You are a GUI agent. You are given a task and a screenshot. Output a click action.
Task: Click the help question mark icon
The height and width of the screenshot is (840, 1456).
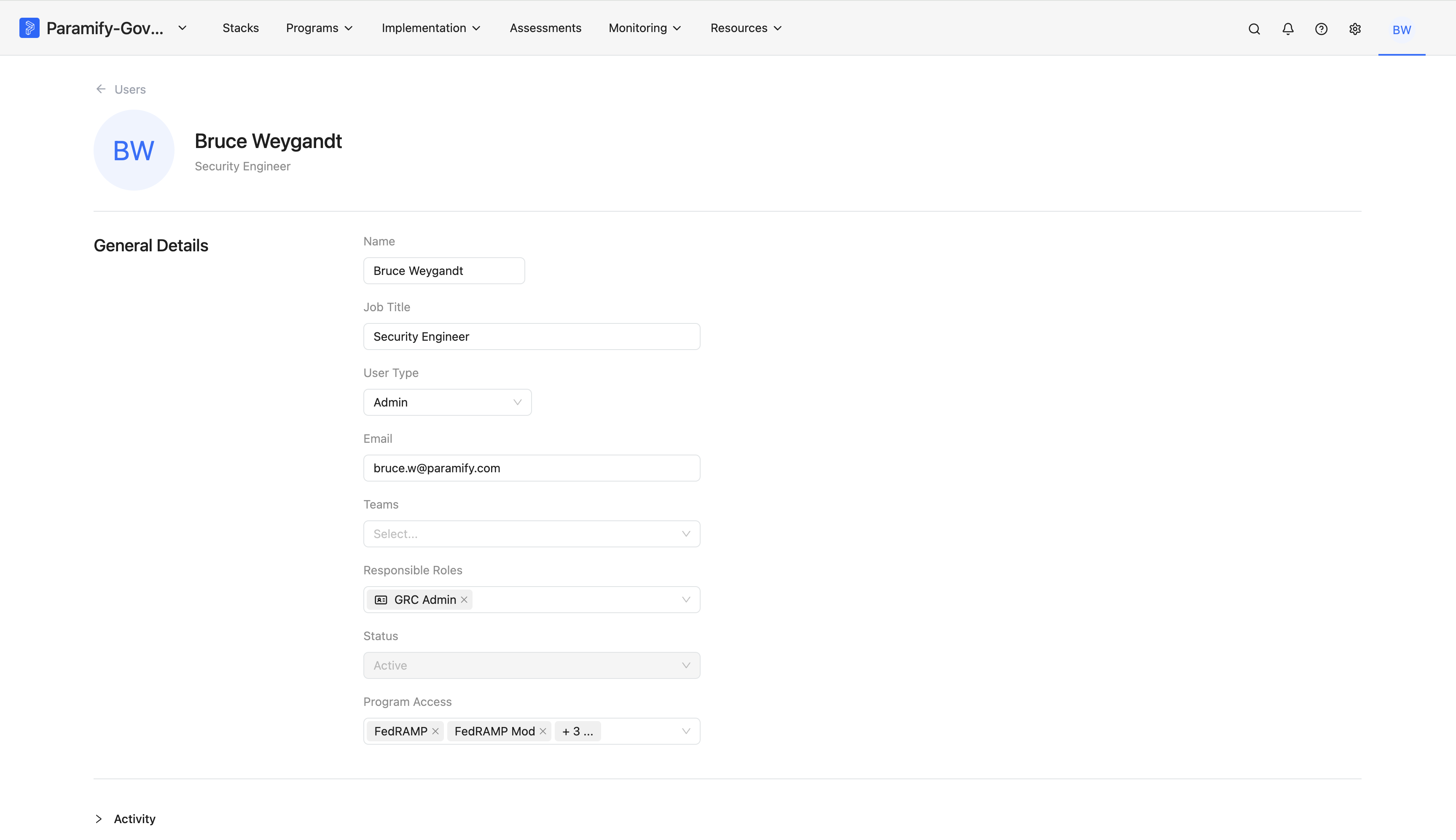pyautogui.click(x=1321, y=29)
